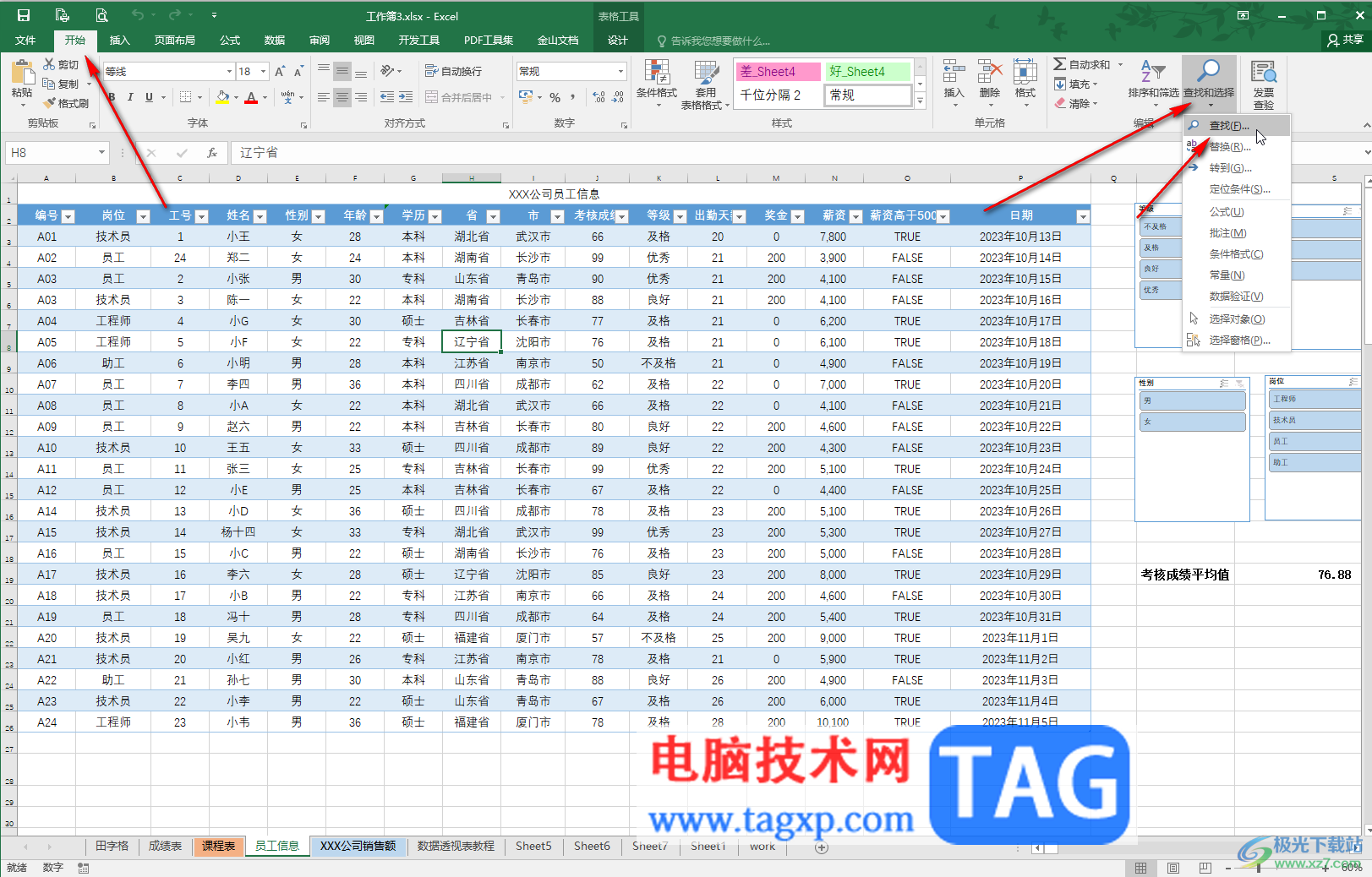Switch to Page Layout view icon in status bar
The image size is (1372, 877).
[x=1172, y=868]
